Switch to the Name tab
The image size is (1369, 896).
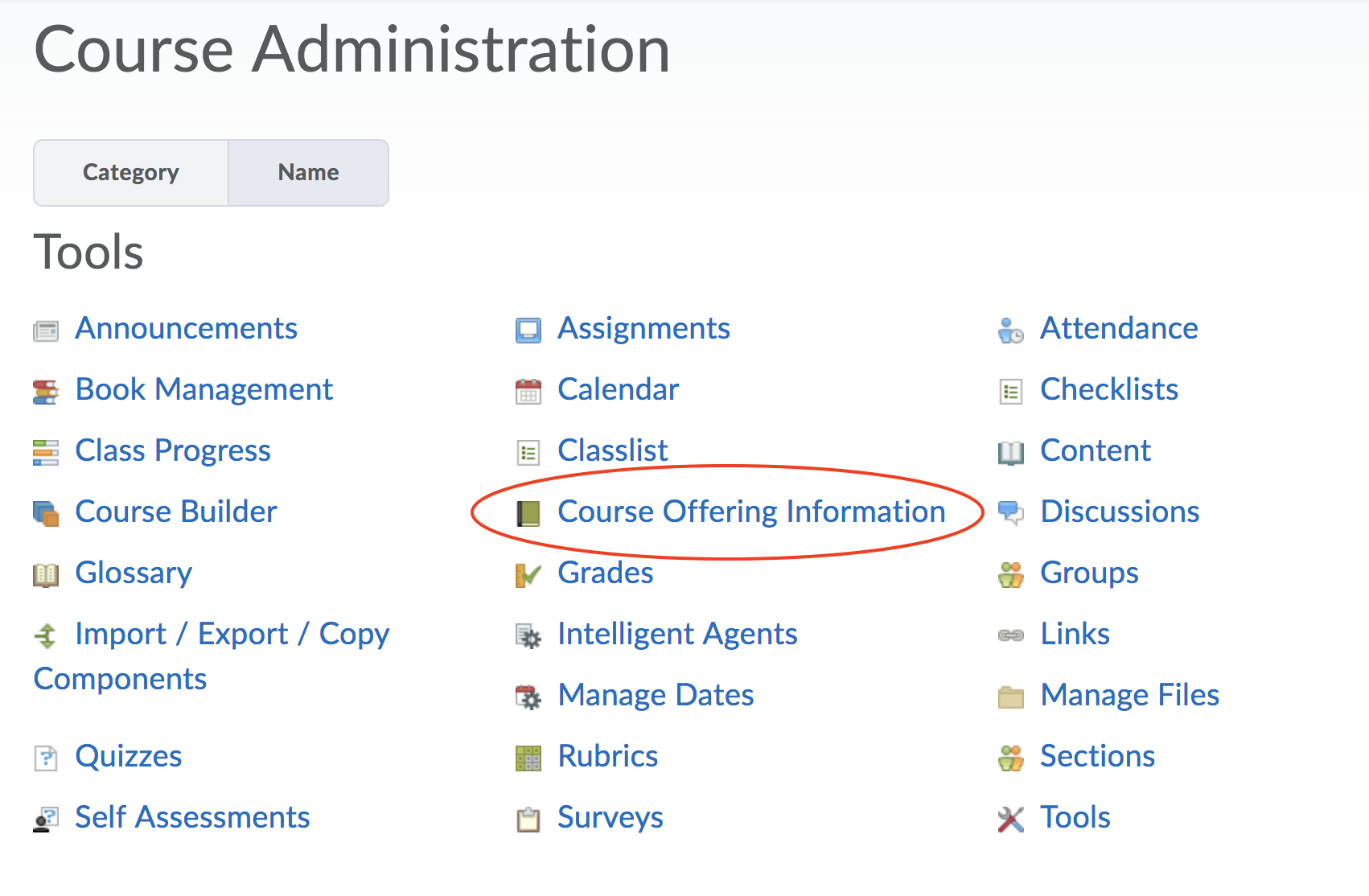pyautogui.click(x=308, y=173)
